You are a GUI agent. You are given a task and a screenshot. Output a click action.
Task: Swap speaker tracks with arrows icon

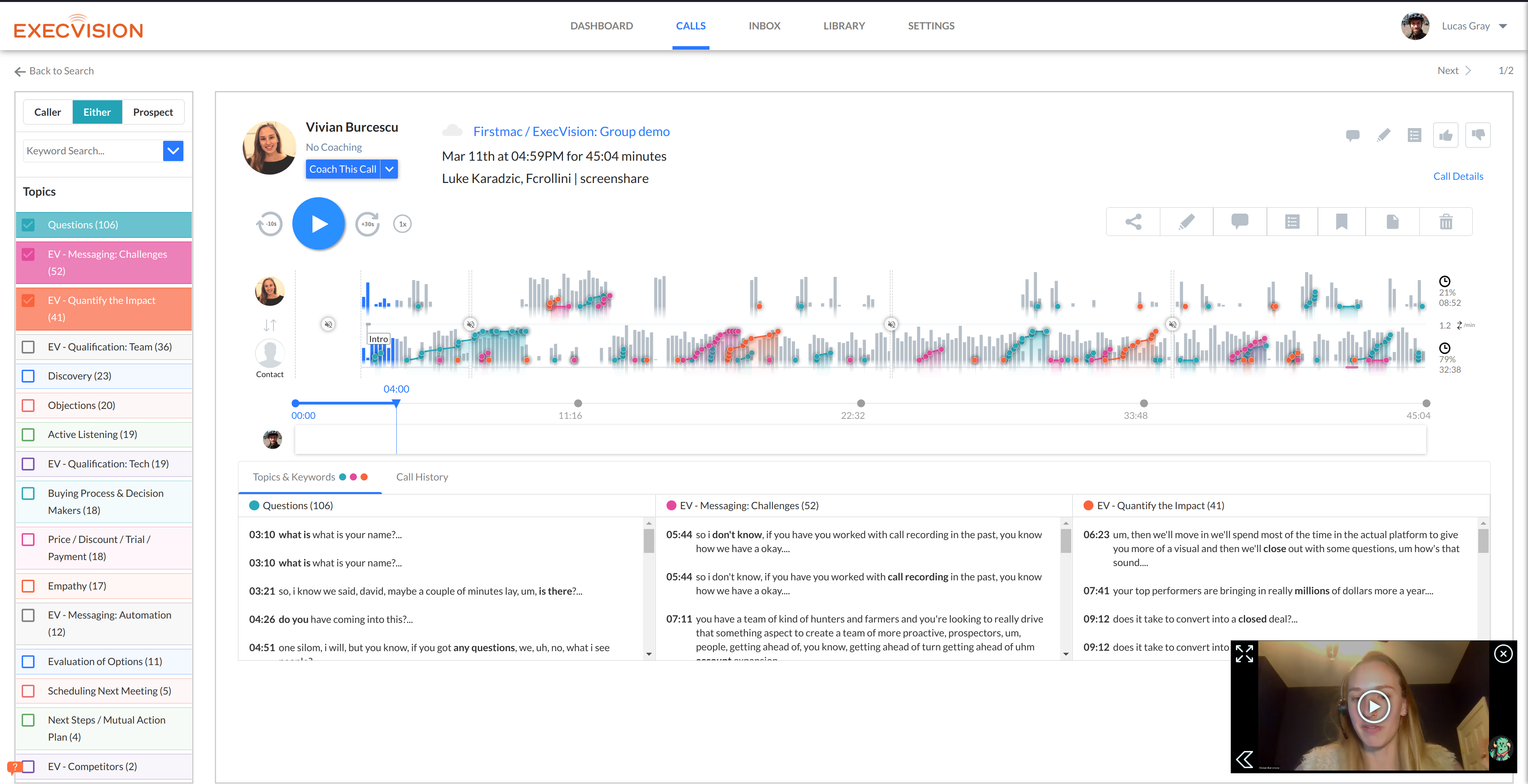click(270, 325)
